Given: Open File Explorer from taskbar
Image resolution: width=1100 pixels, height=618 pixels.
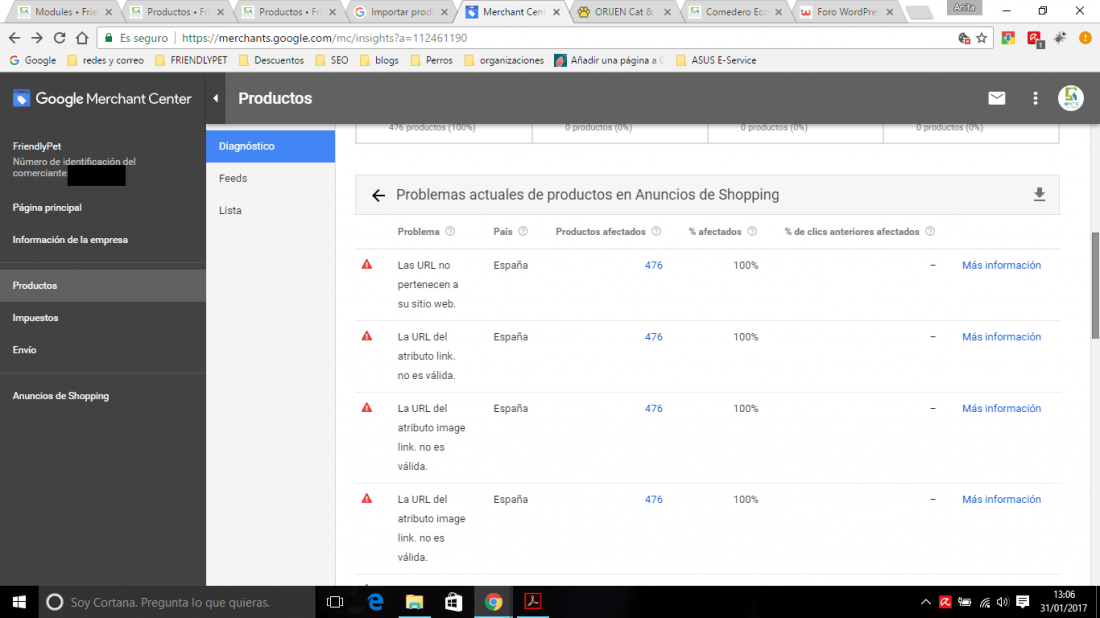Looking at the screenshot, I should (x=415, y=602).
